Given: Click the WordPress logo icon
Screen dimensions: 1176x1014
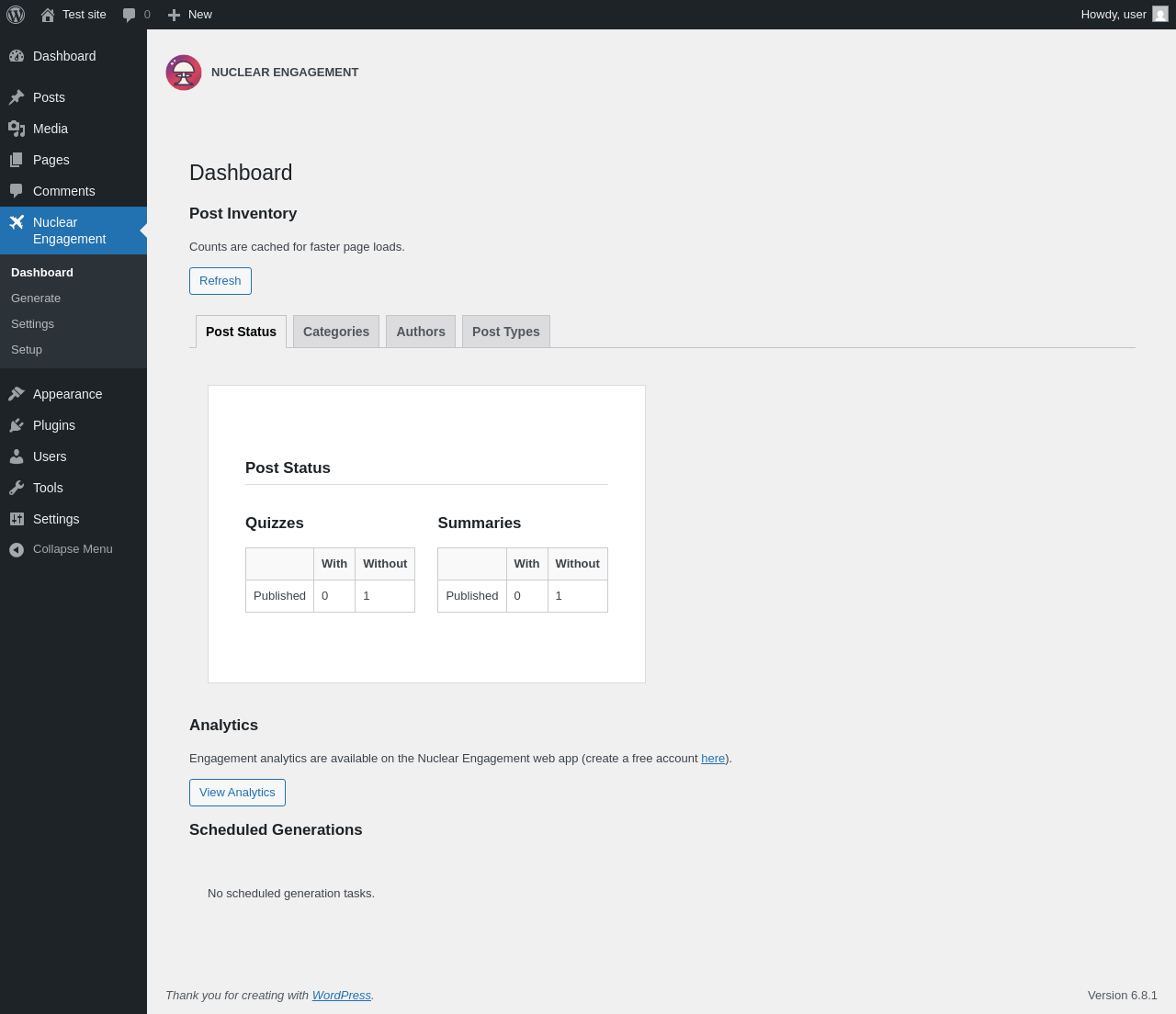Looking at the screenshot, I should 16,15.
